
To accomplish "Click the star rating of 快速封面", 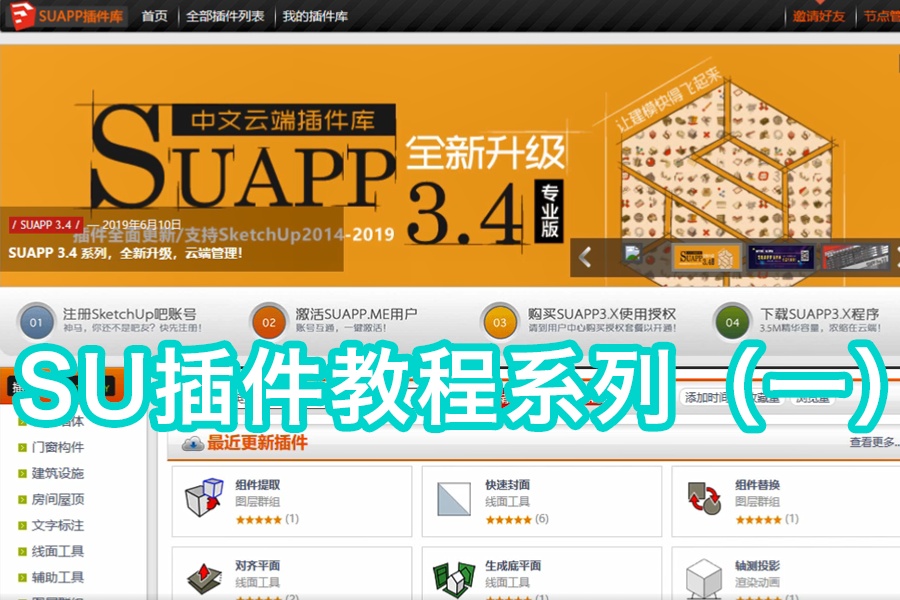I will tap(509, 520).
